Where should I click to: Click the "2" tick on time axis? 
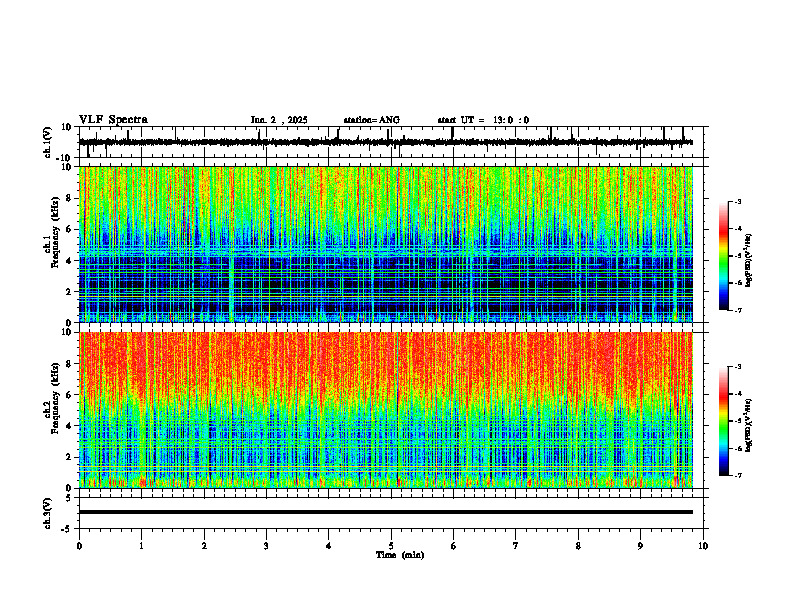(204, 546)
